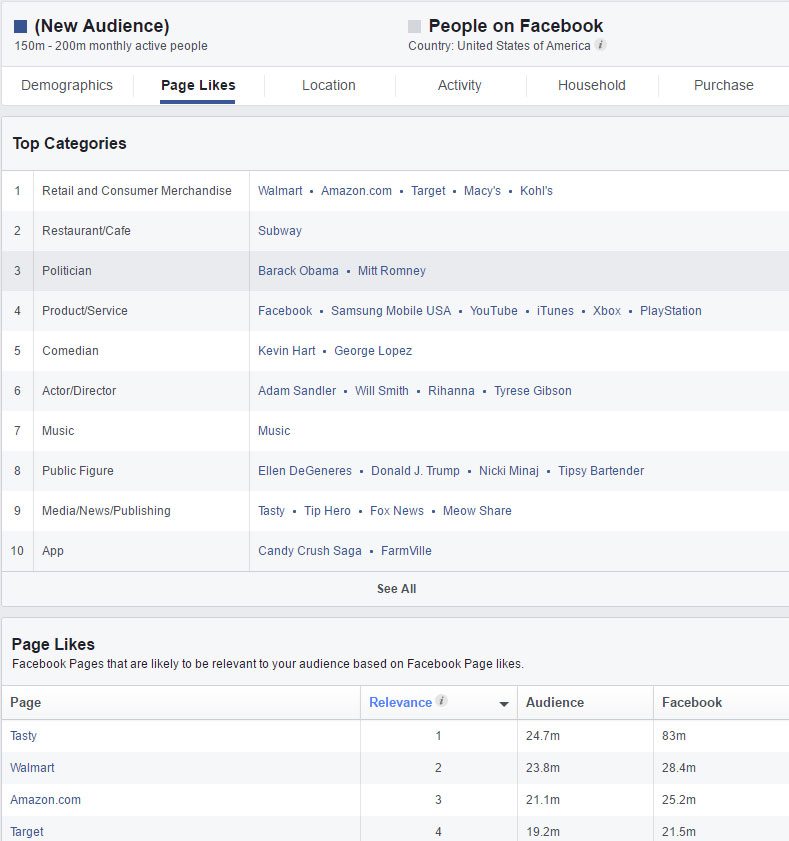789x841 pixels.
Task: Open Will Smith link
Action: coord(381,391)
